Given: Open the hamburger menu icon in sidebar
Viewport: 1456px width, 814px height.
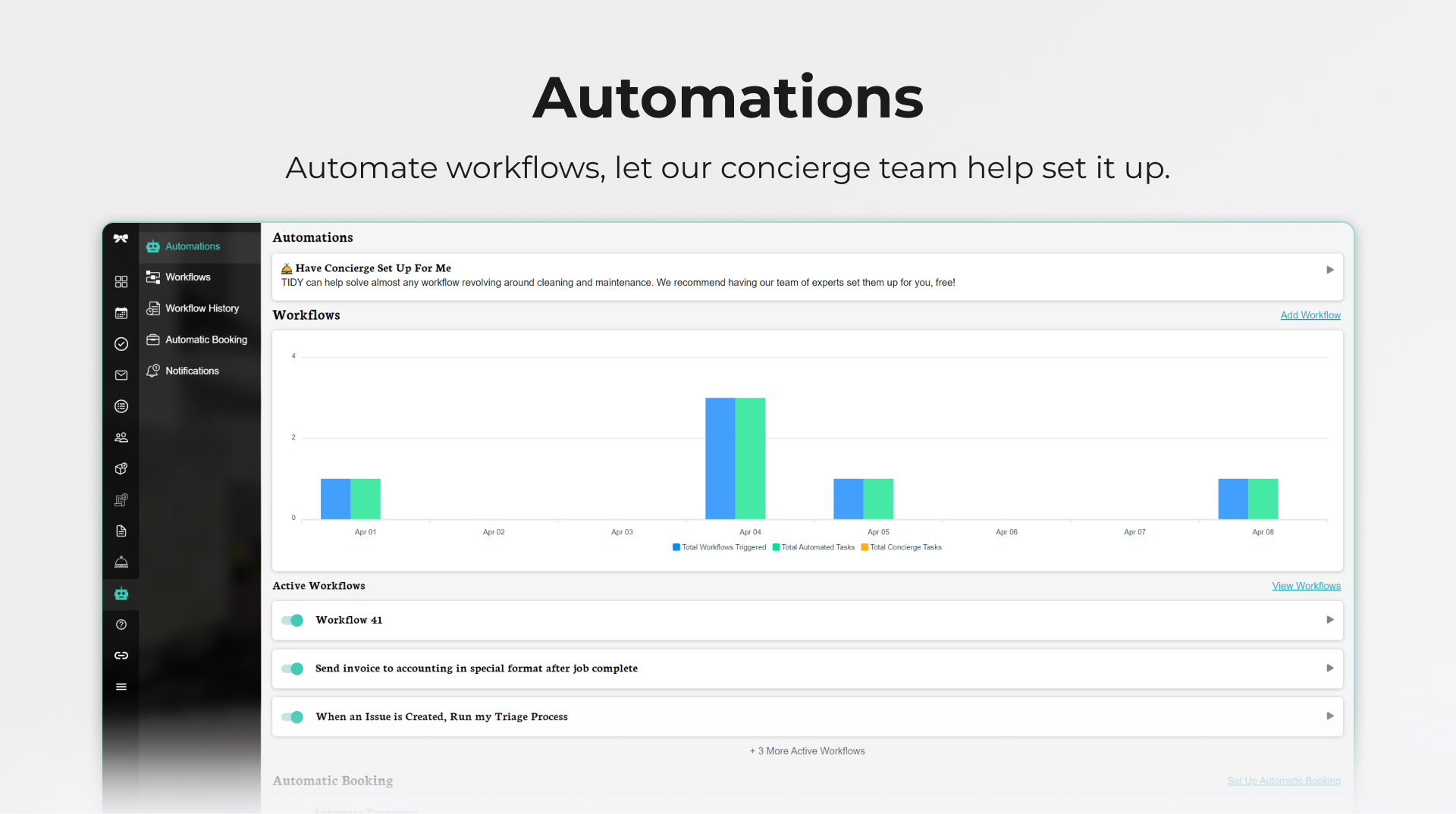Looking at the screenshot, I should pos(121,687).
